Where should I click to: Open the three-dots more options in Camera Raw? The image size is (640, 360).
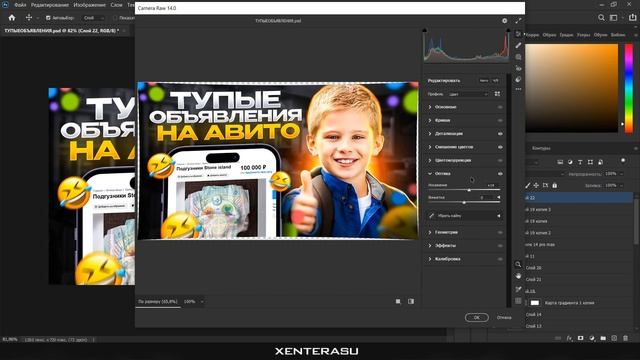pos(518,89)
